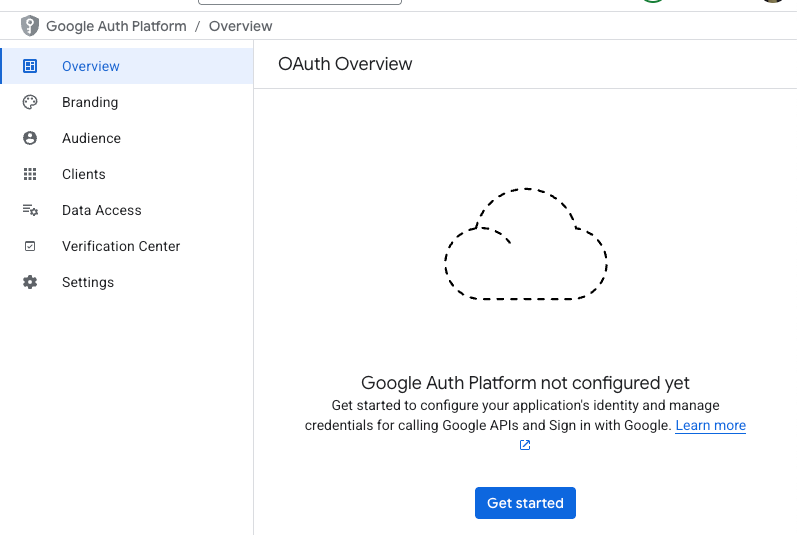Open the Settings label in sidebar

pos(88,282)
